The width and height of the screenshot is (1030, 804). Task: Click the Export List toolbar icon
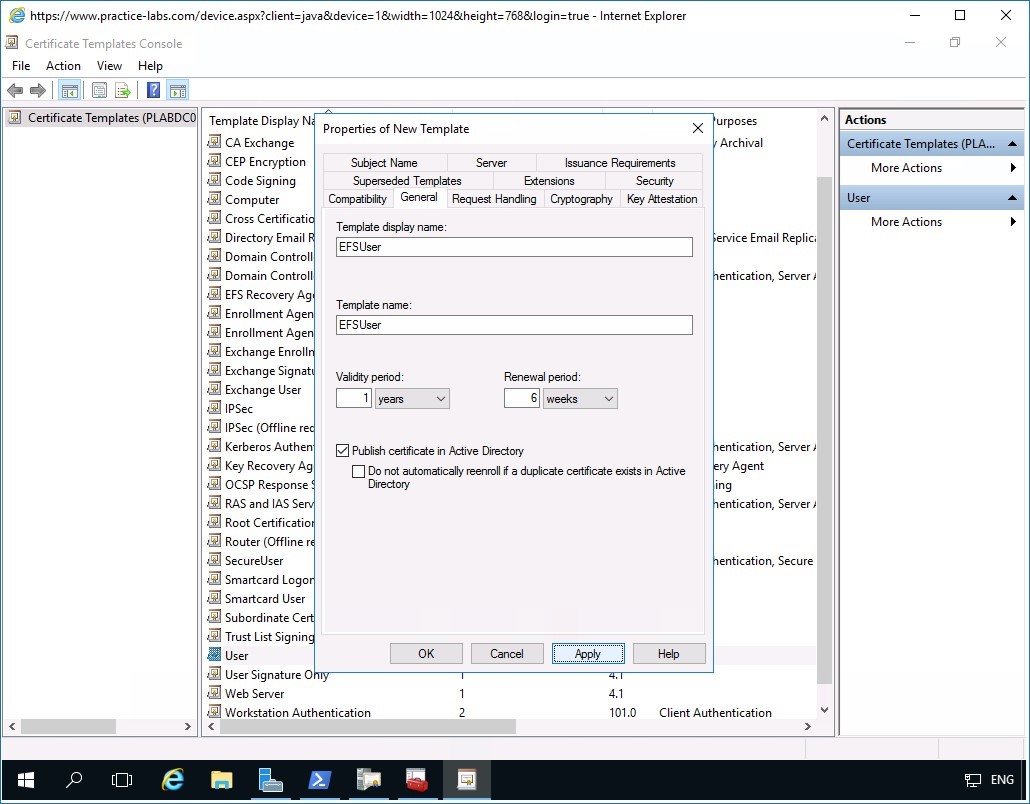point(123,91)
